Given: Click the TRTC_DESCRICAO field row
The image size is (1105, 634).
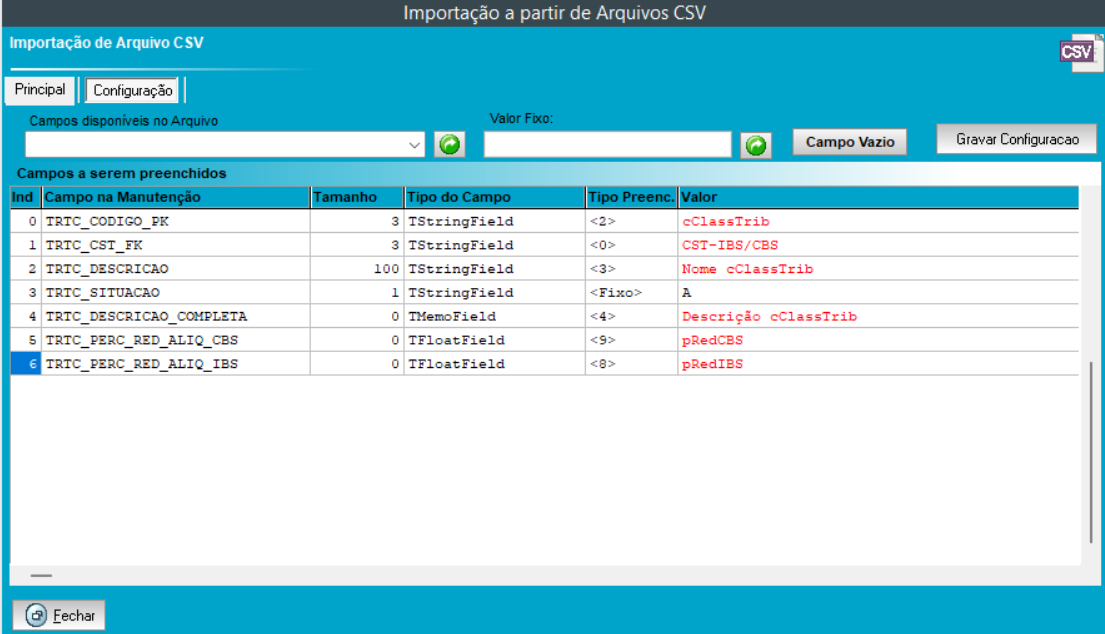Looking at the screenshot, I should click(x=175, y=269).
